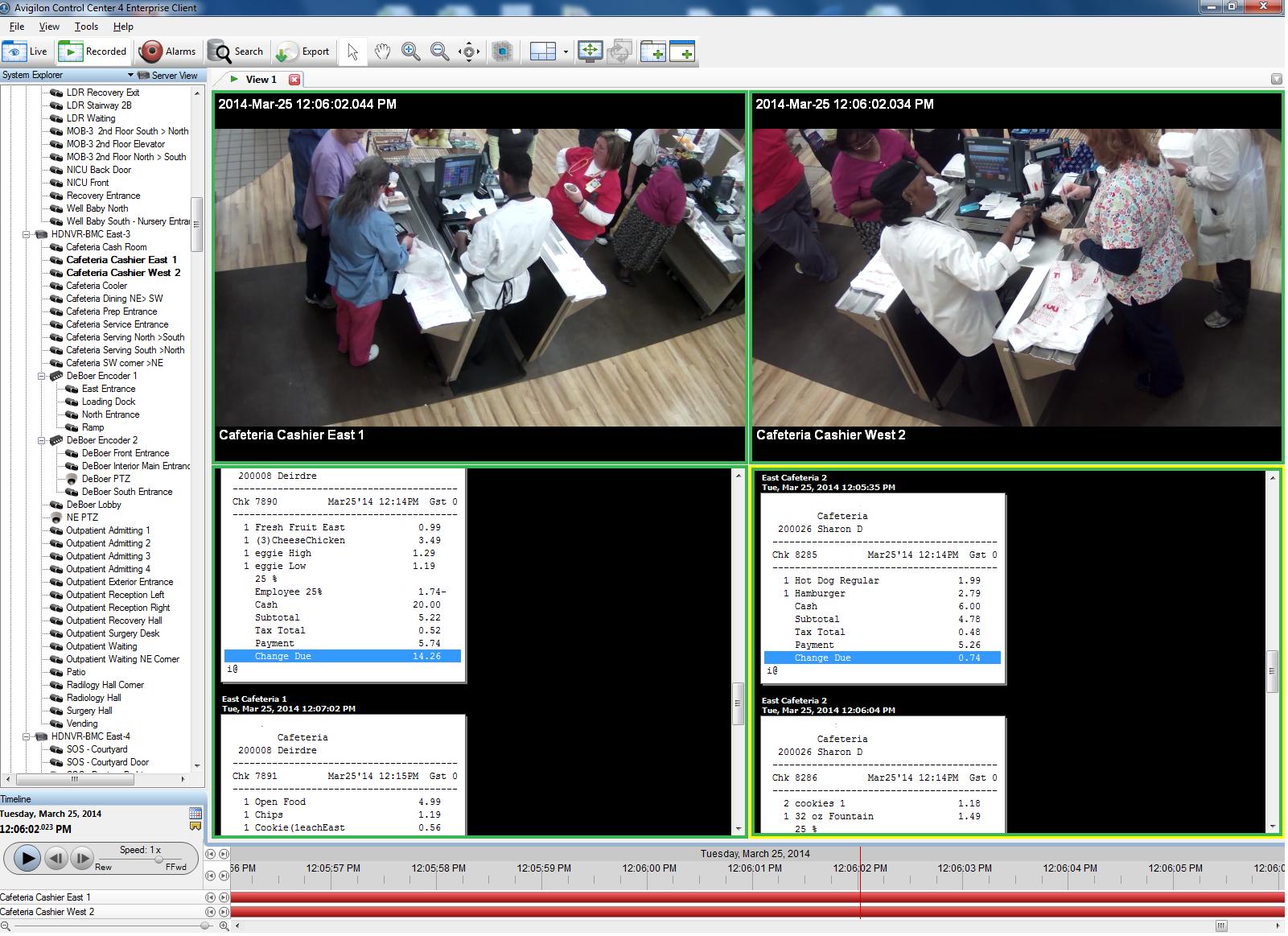Switch to Recorded video mode
This screenshot has width=1288, height=936.
[x=94, y=52]
